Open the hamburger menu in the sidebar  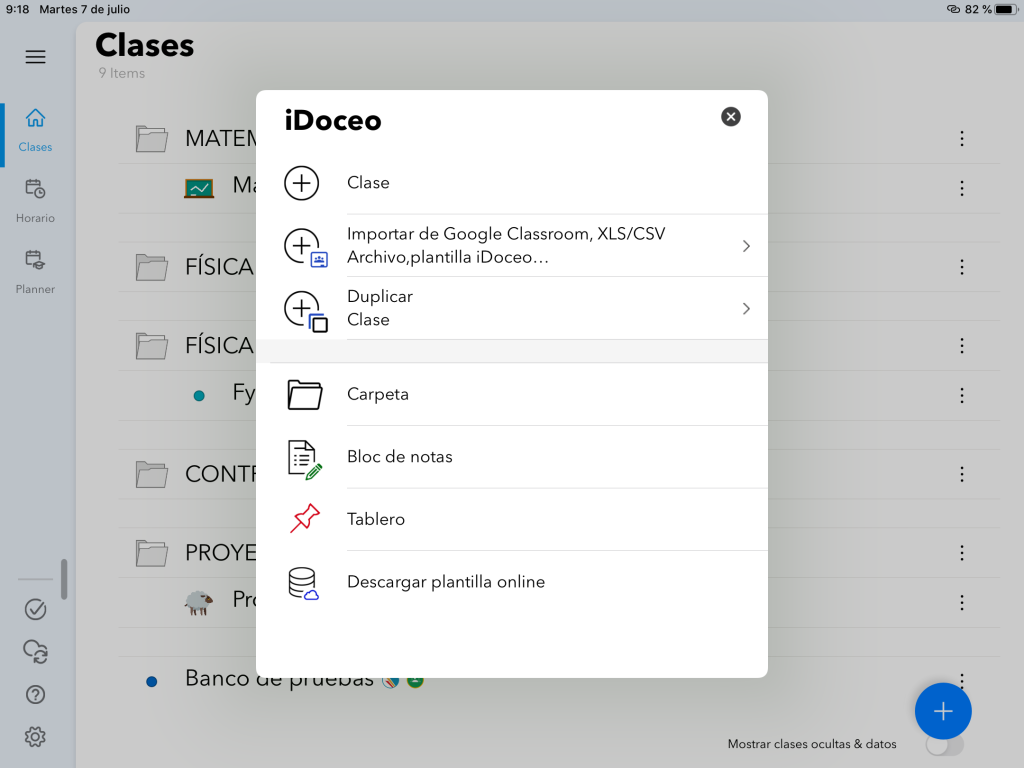[x=35, y=57]
